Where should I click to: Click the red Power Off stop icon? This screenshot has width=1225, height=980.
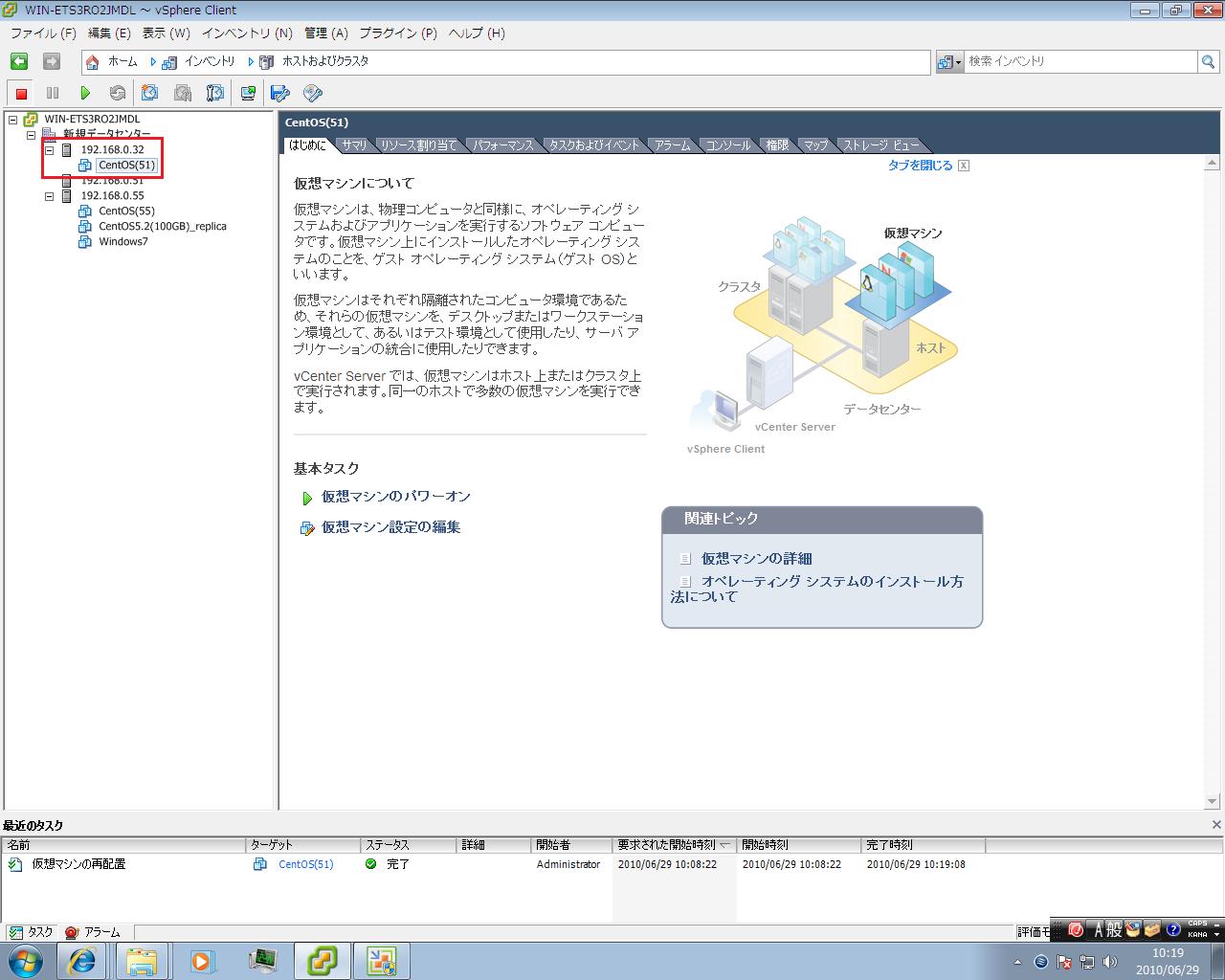coord(21,93)
